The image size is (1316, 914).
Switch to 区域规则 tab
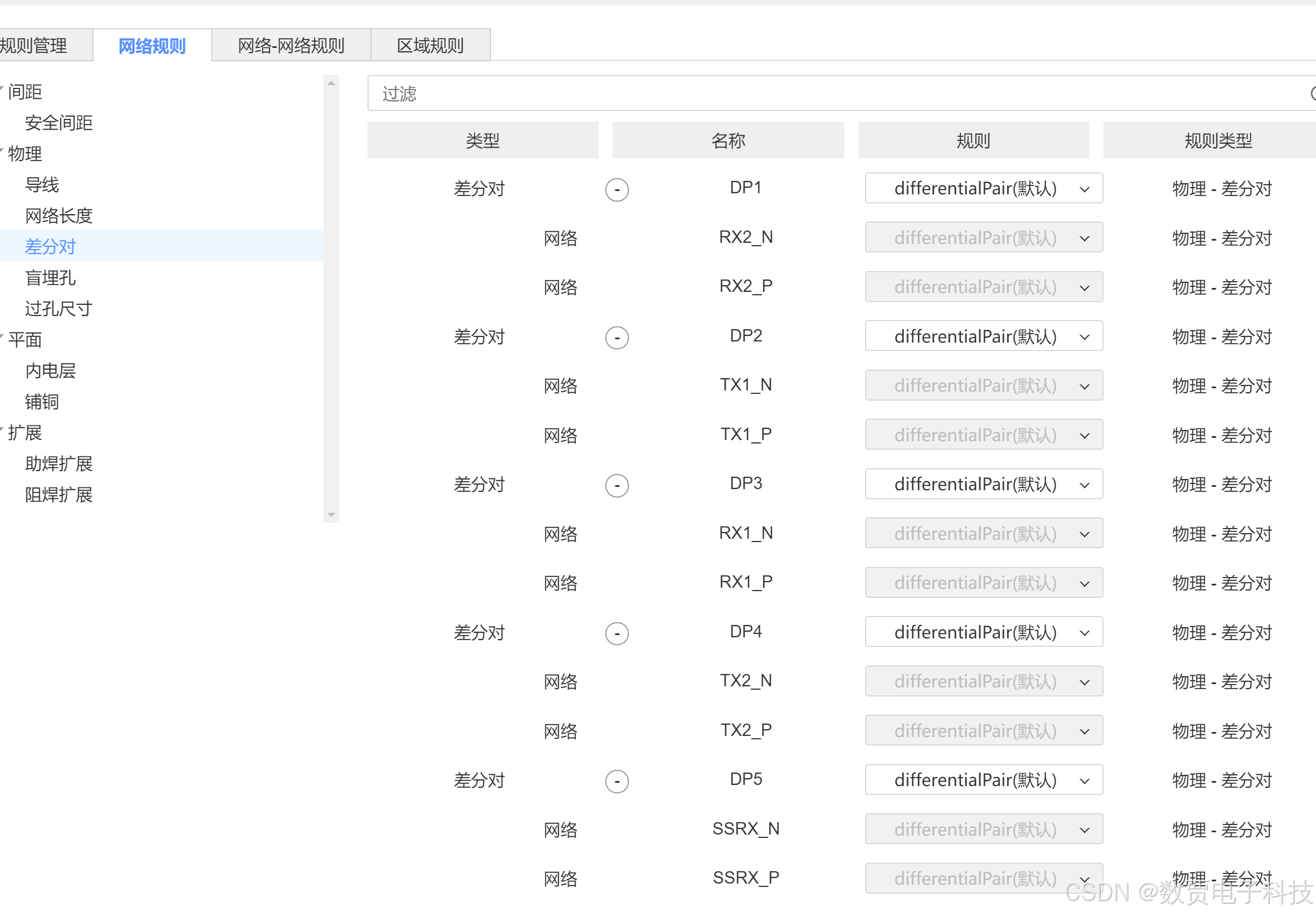pos(430,45)
